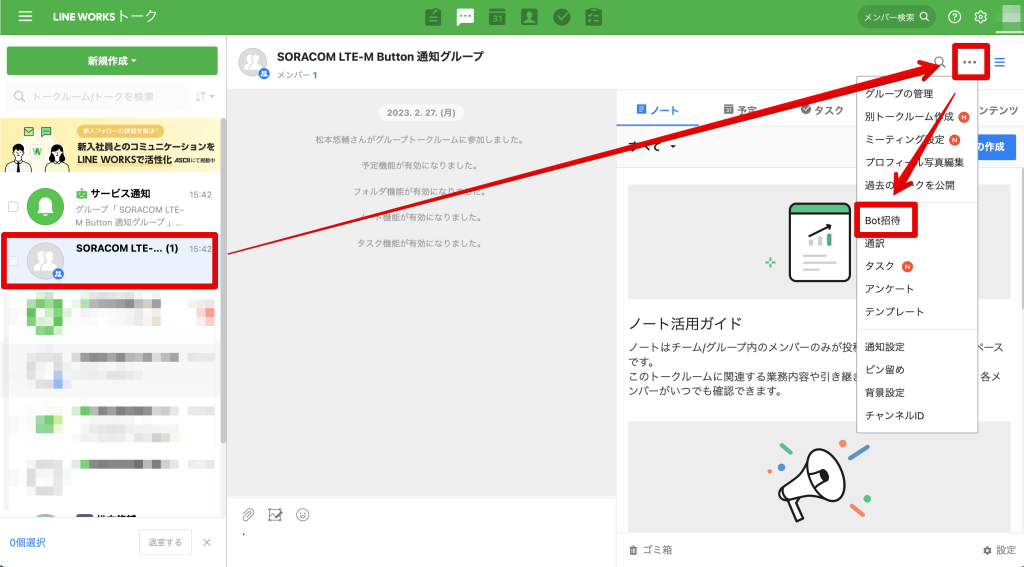Click the paperclip attach file icon

(x=249, y=515)
